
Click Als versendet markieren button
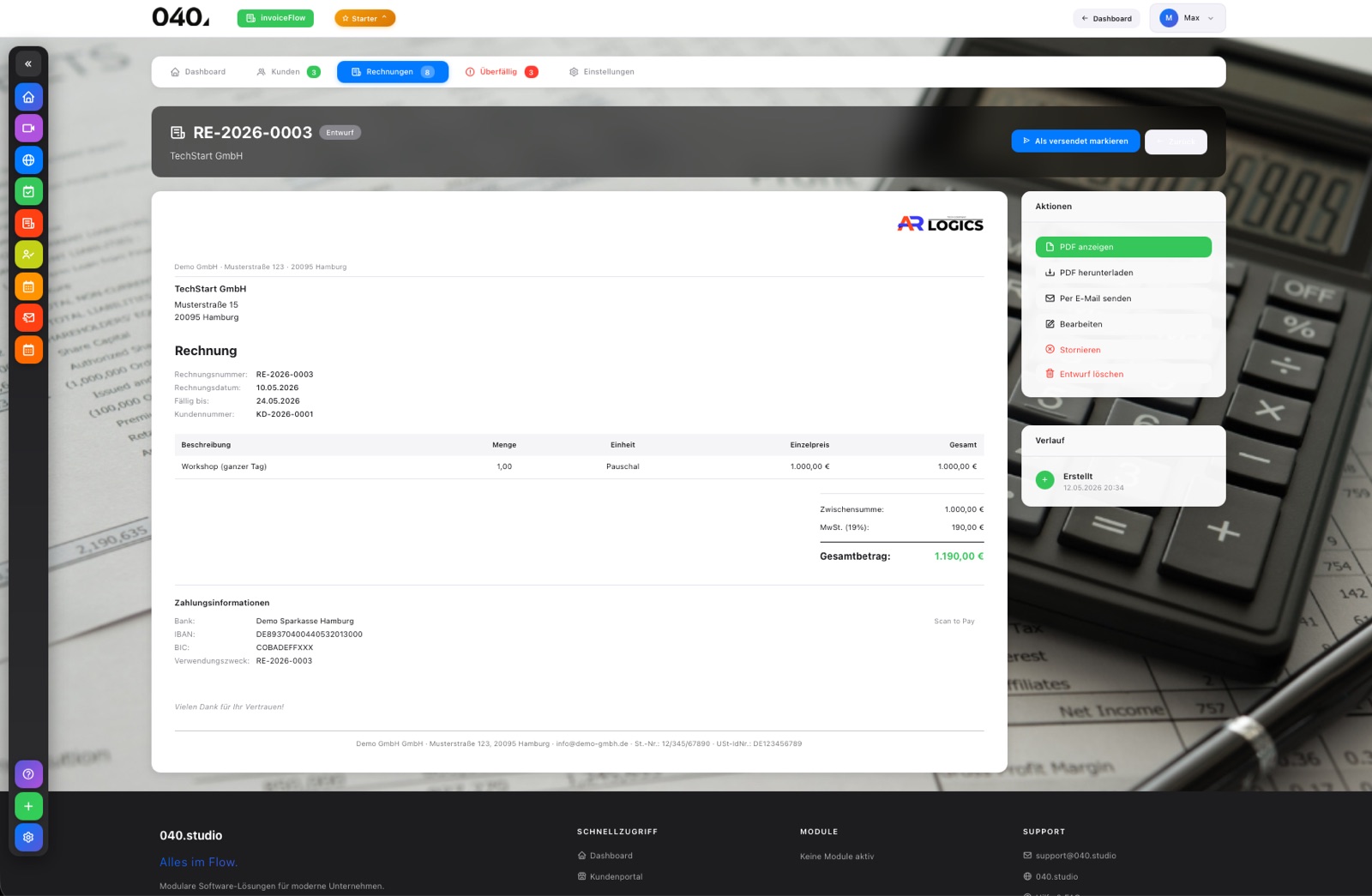pos(1075,141)
